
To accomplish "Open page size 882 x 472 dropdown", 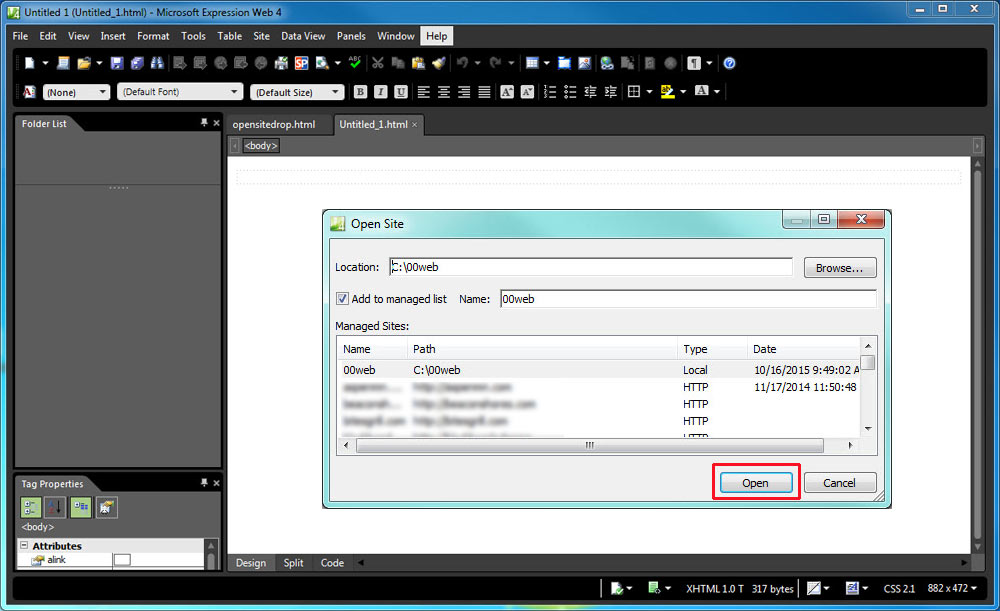I will pos(952,588).
